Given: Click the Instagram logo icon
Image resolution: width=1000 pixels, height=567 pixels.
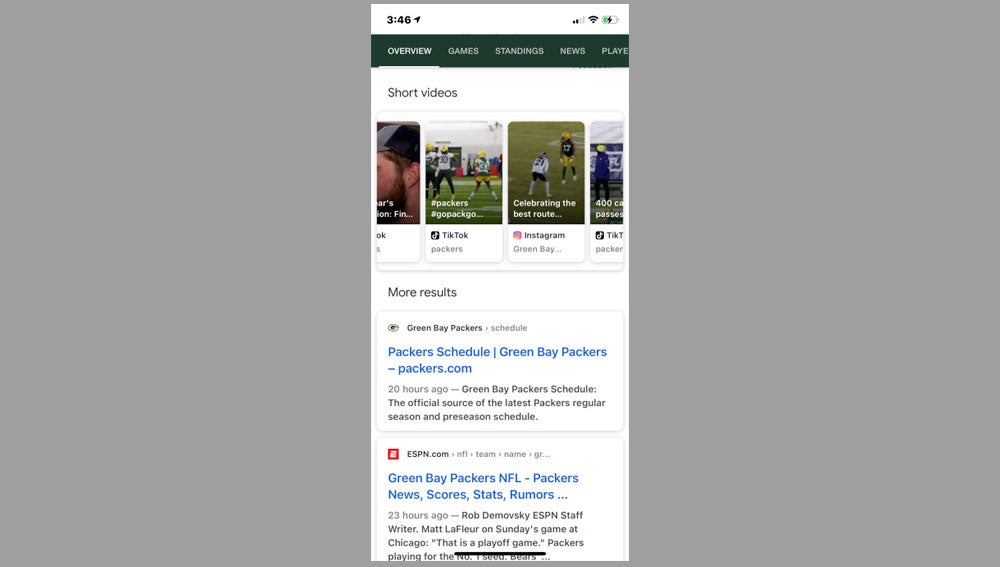Looking at the screenshot, I should (517, 235).
